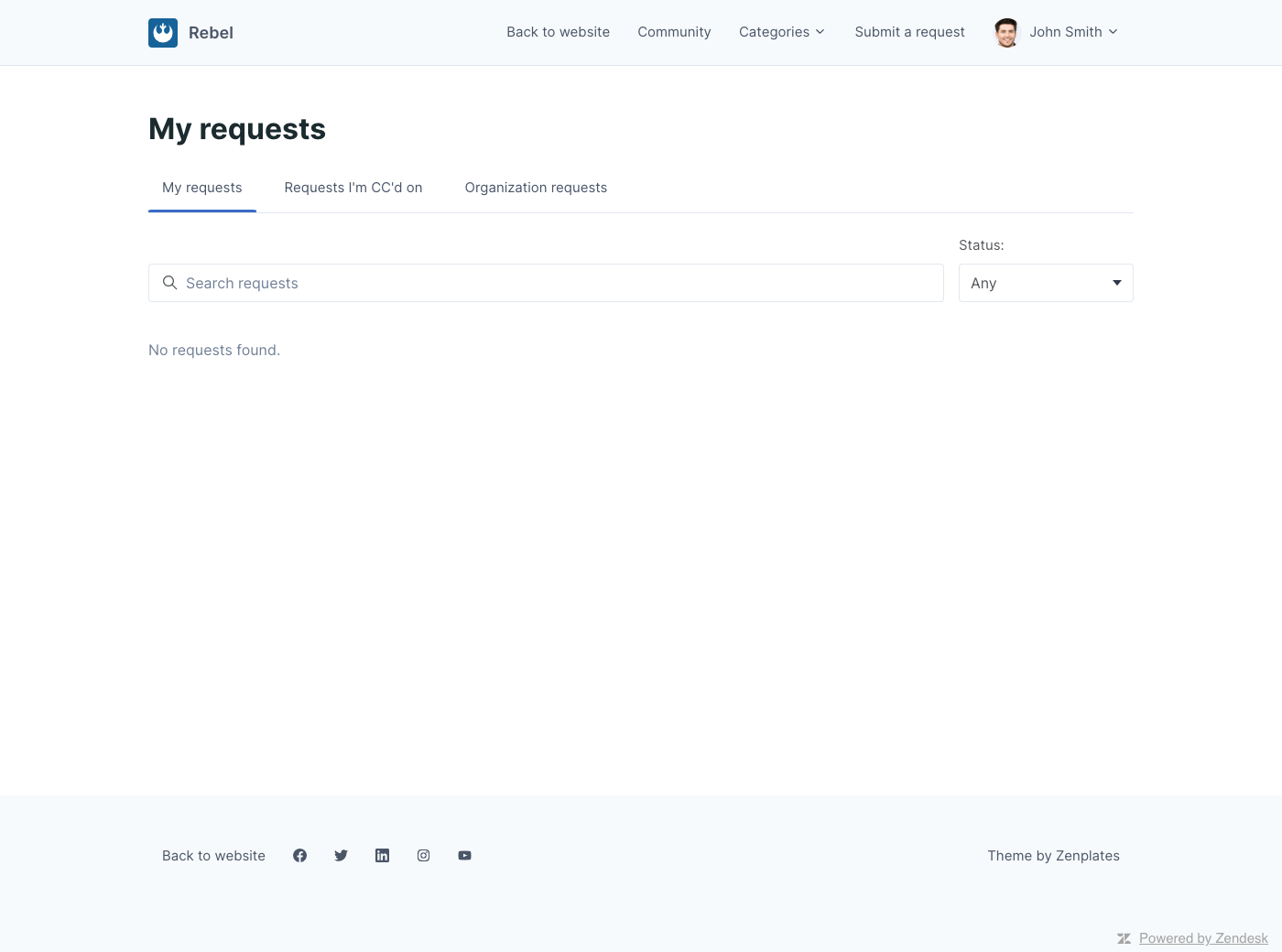The width and height of the screenshot is (1282, 952).
Task: Open the Instagram footer icon
Action: [423, 856]
